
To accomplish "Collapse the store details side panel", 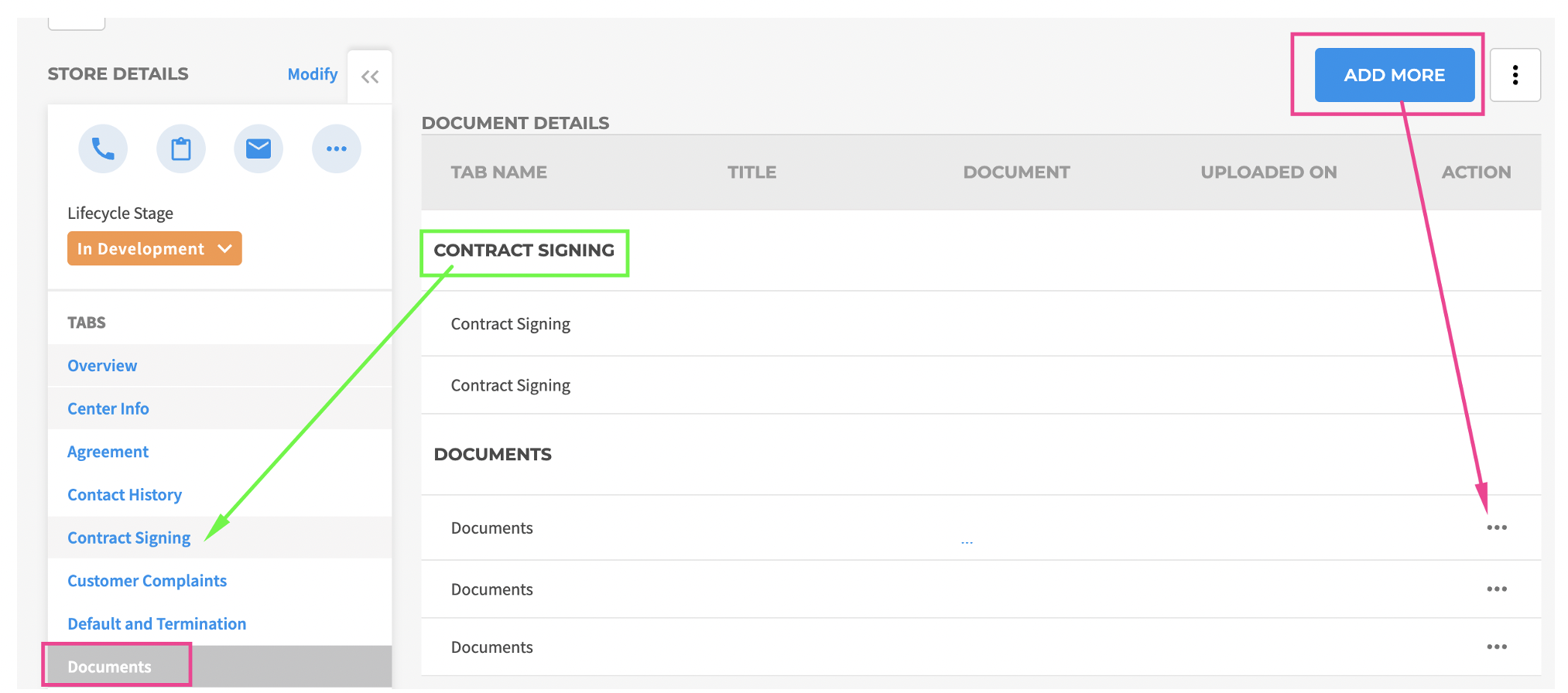I will [370, 77].
